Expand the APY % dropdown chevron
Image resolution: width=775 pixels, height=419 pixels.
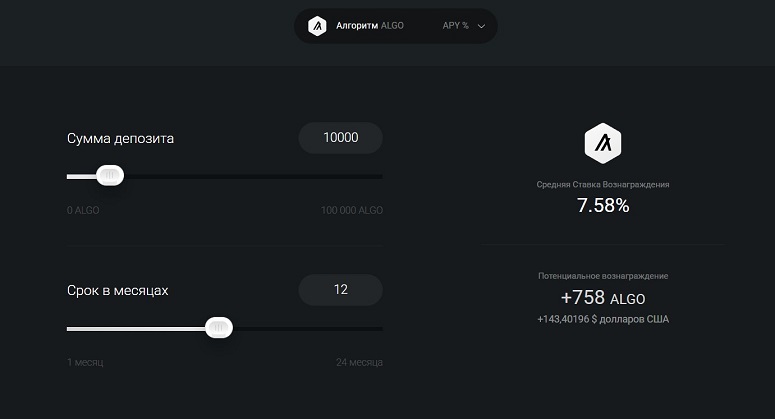[481, 26]
